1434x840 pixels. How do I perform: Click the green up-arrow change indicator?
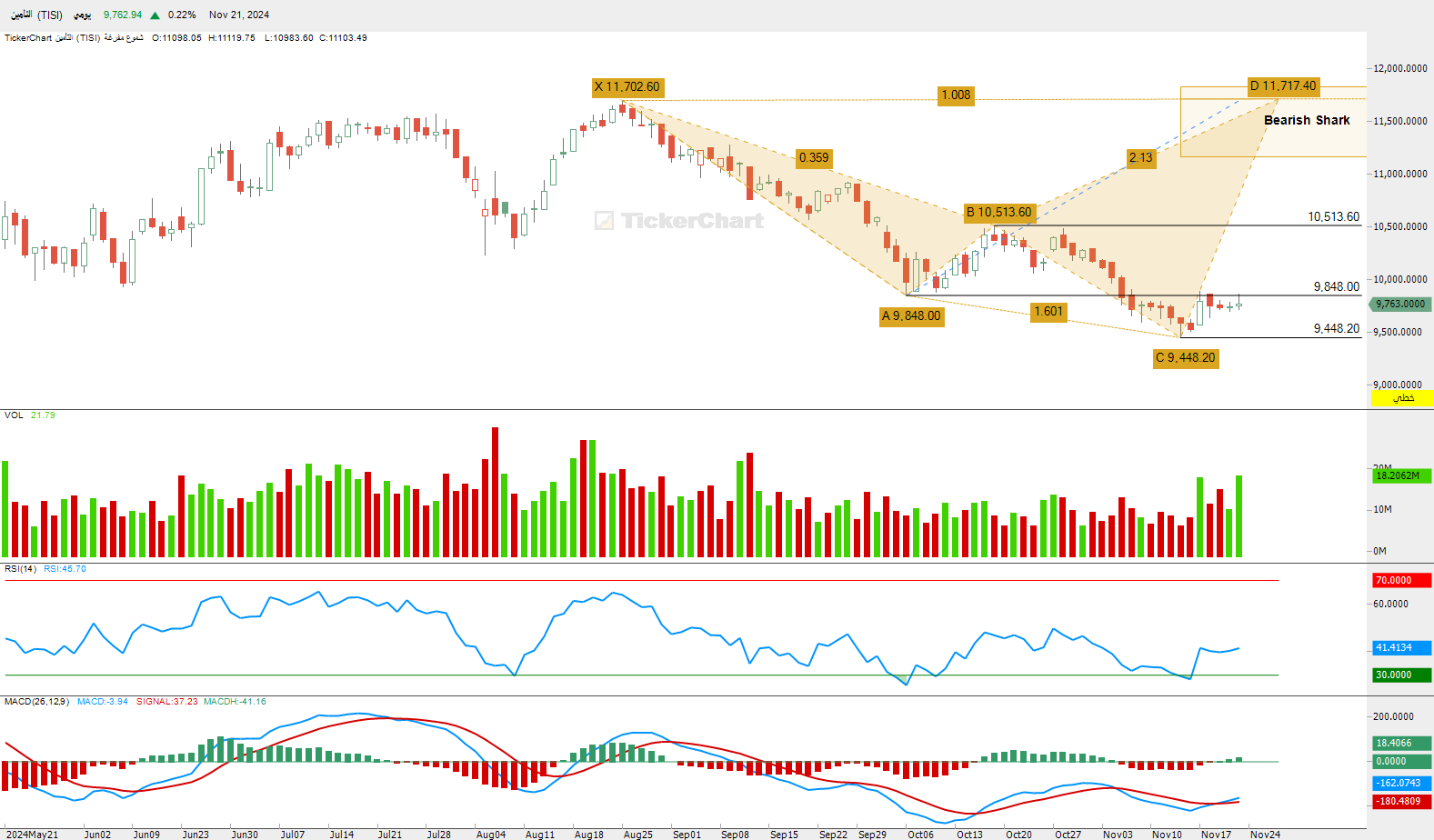tap(155, 15)
